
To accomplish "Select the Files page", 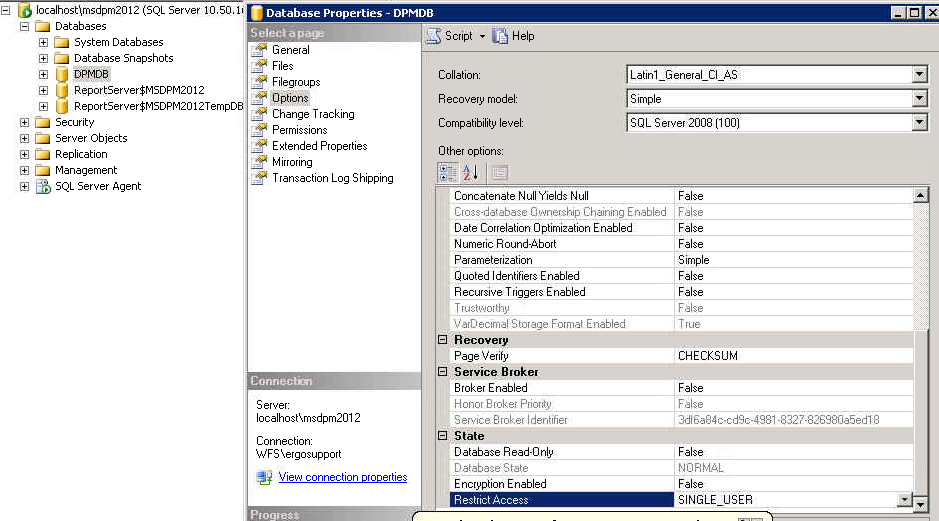I will click(x=282, y=66).
